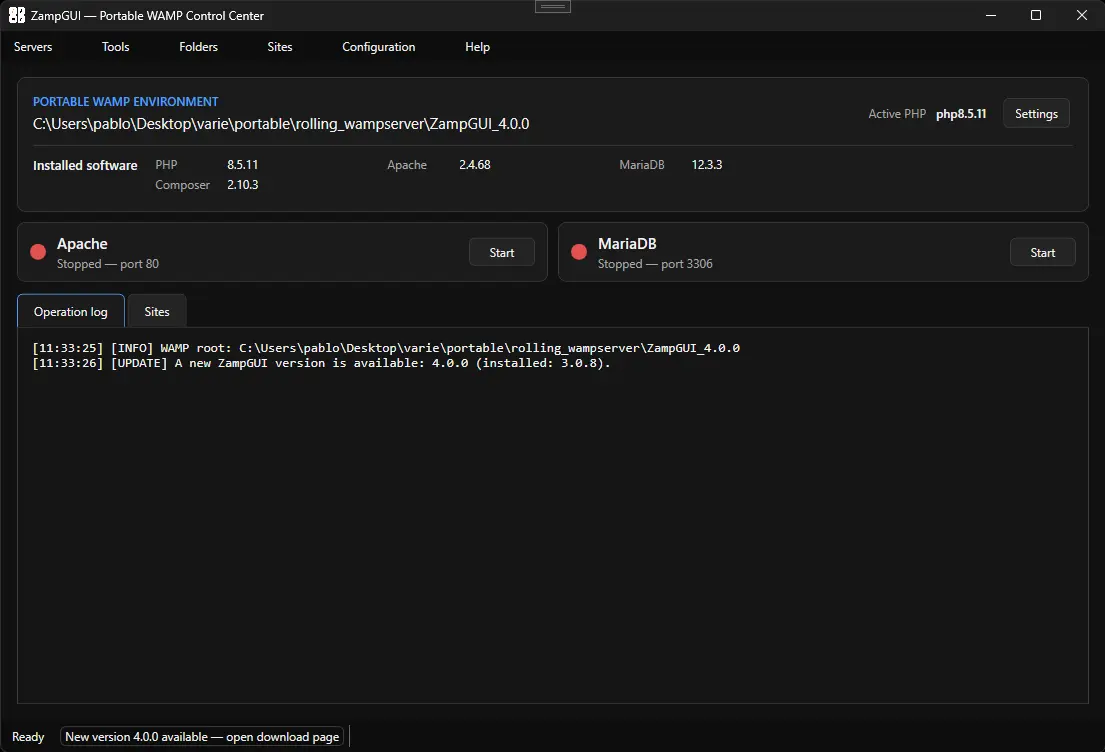The image size is (1105, 752).
Task: Click the Ready status bar text
Action: pos(28,736)
